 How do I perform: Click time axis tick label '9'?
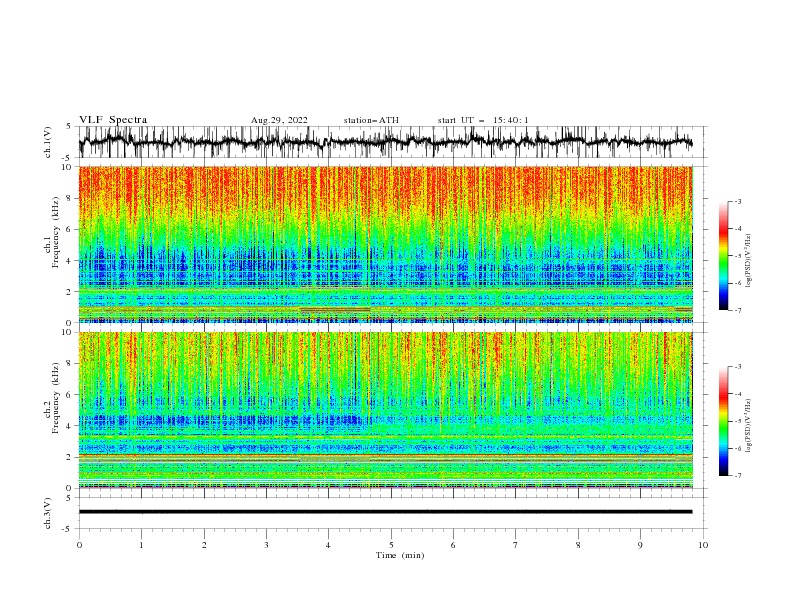[640, 545]
